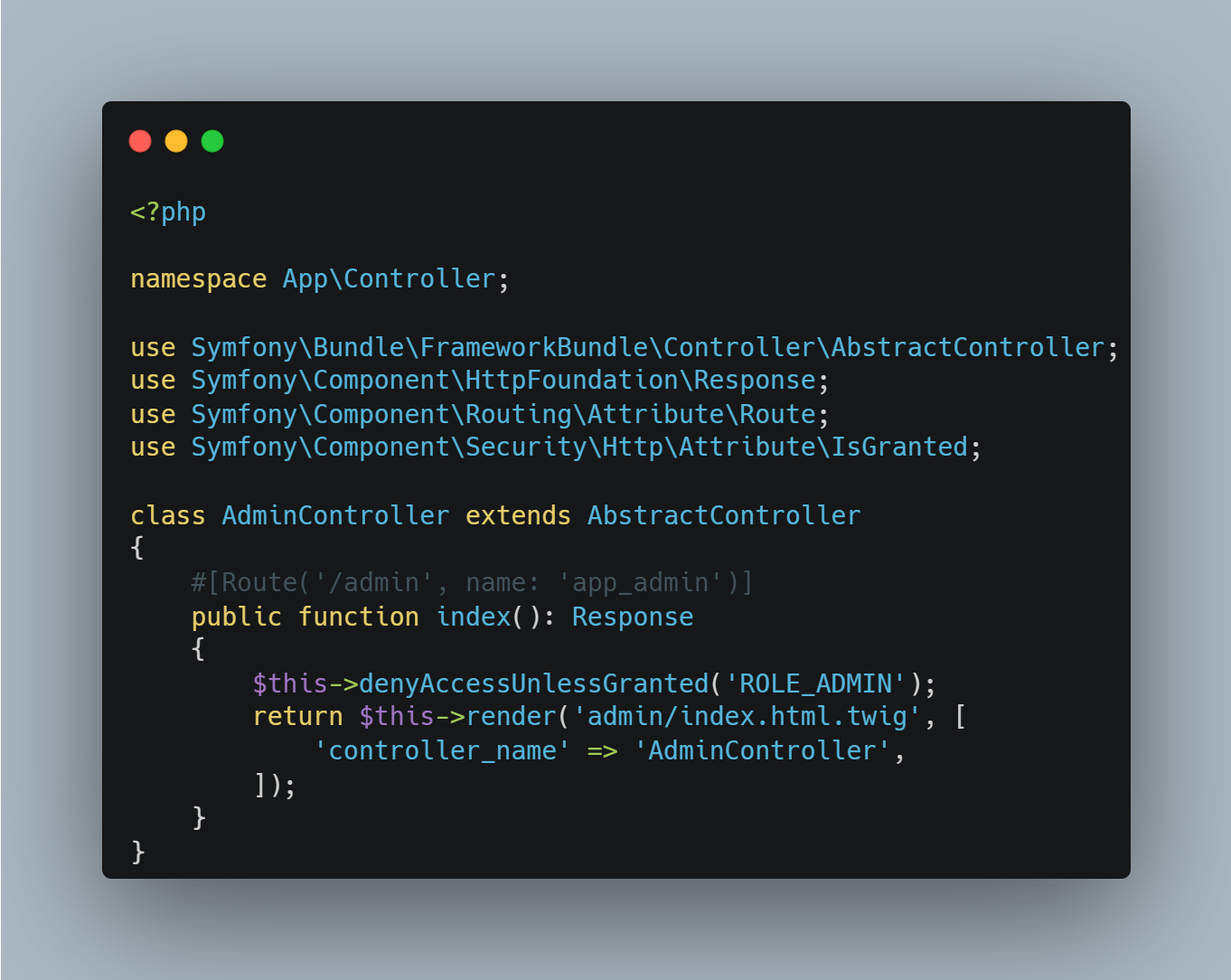
Task: Click the namespace keyword
Action: click(199, 279)
